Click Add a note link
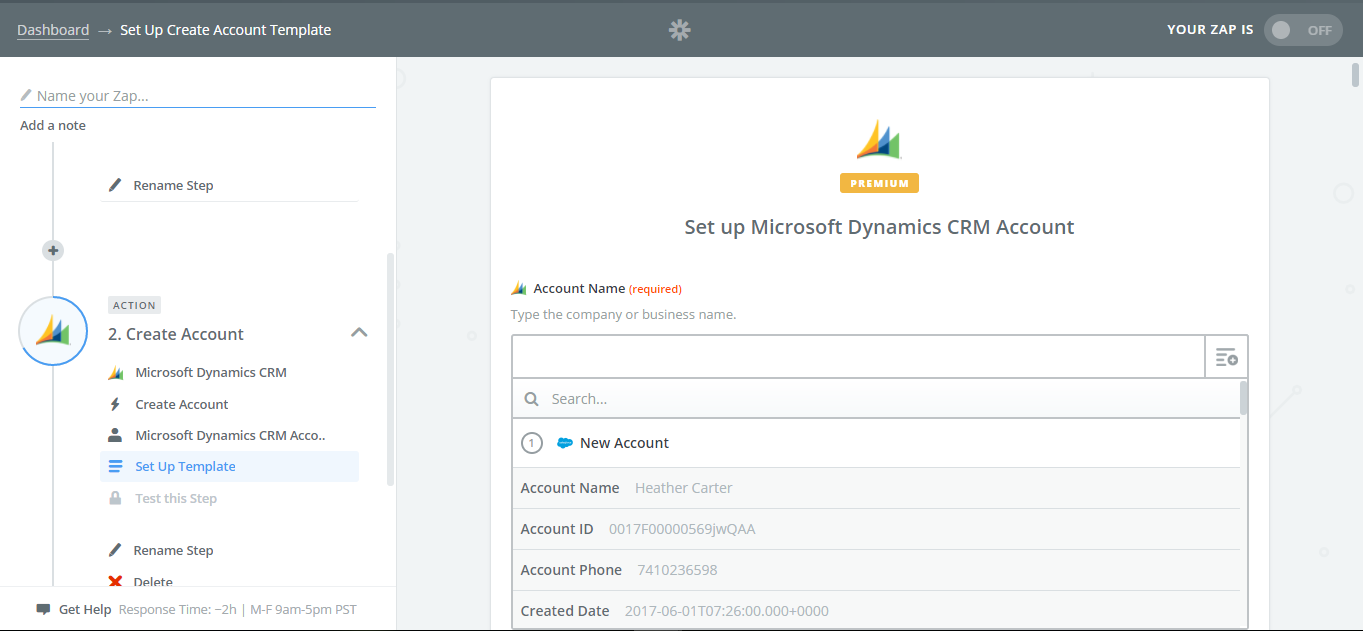 point(53,126)
